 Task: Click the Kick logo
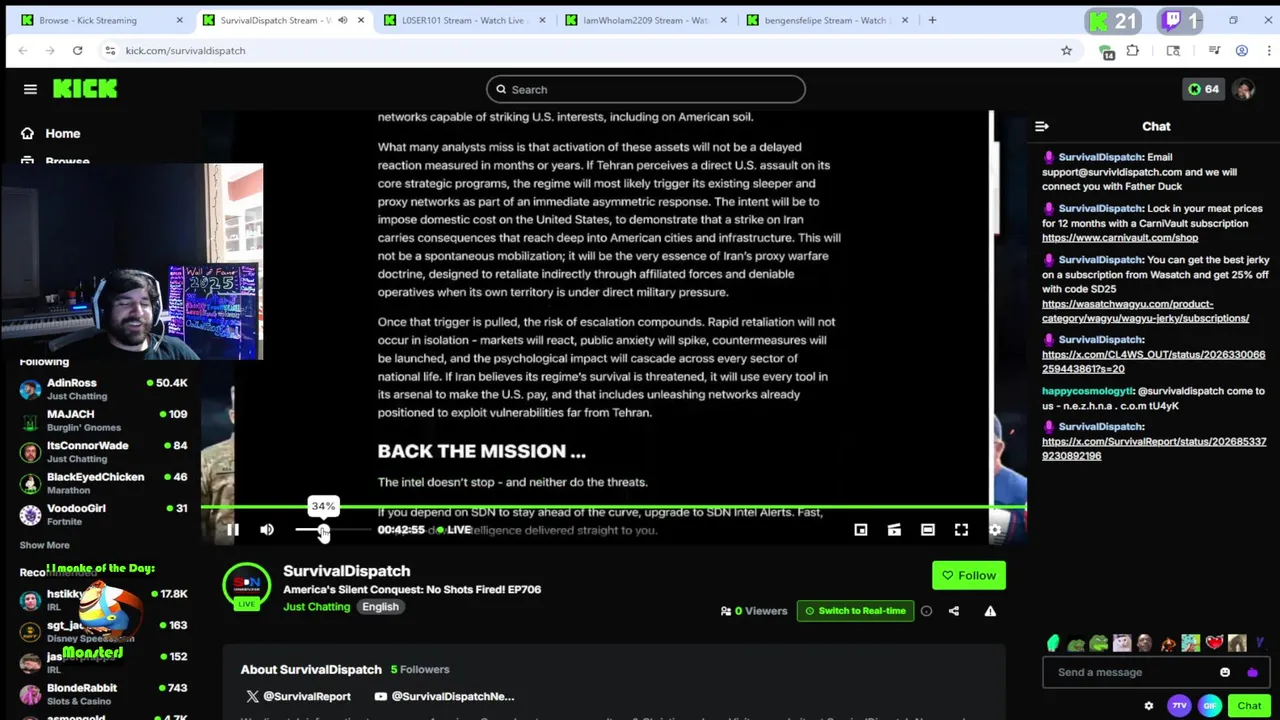click(85, 89)
